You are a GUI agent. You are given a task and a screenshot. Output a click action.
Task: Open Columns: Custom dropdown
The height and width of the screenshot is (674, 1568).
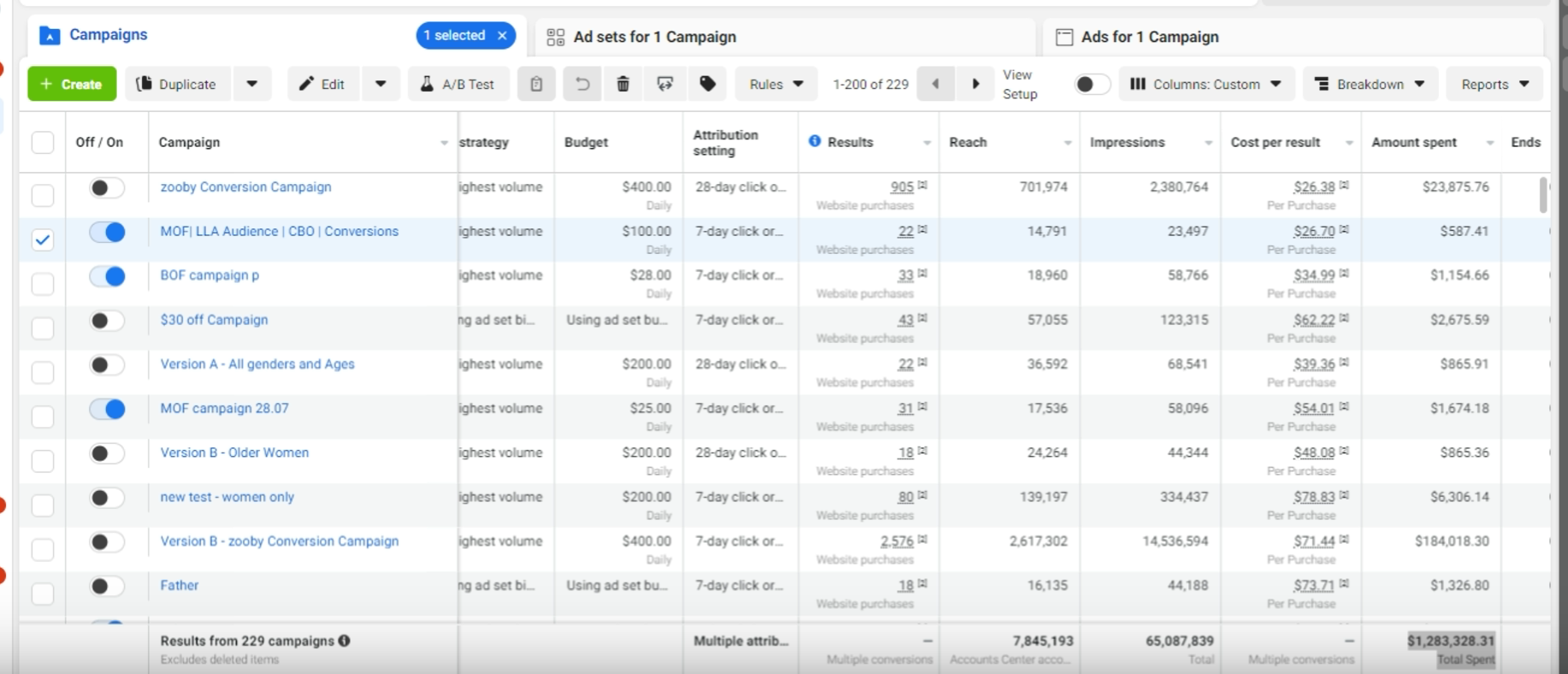[x=1206, y=84]
